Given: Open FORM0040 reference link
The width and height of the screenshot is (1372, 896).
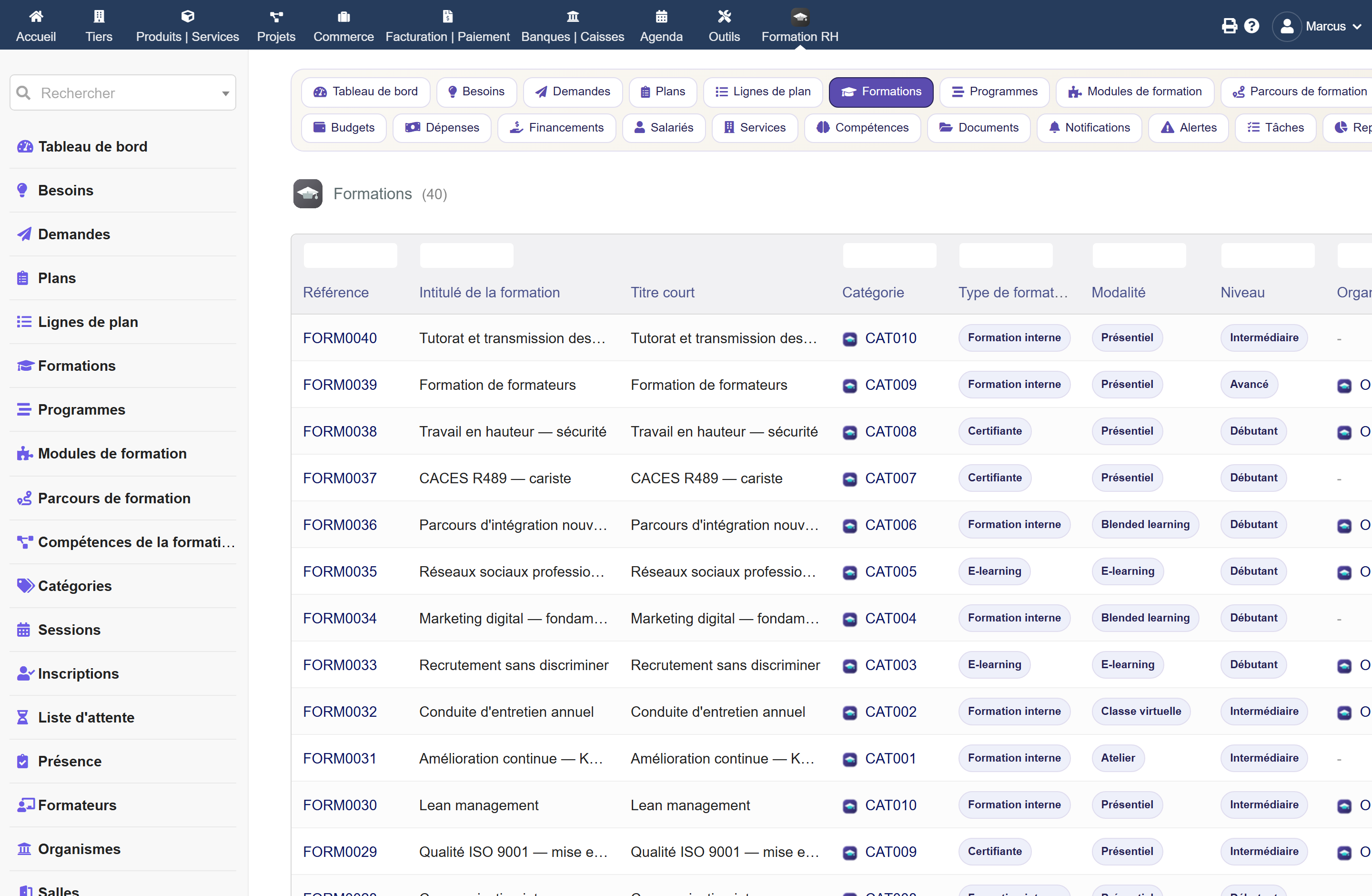Looking at the screenshot, I should click(340, 338).
